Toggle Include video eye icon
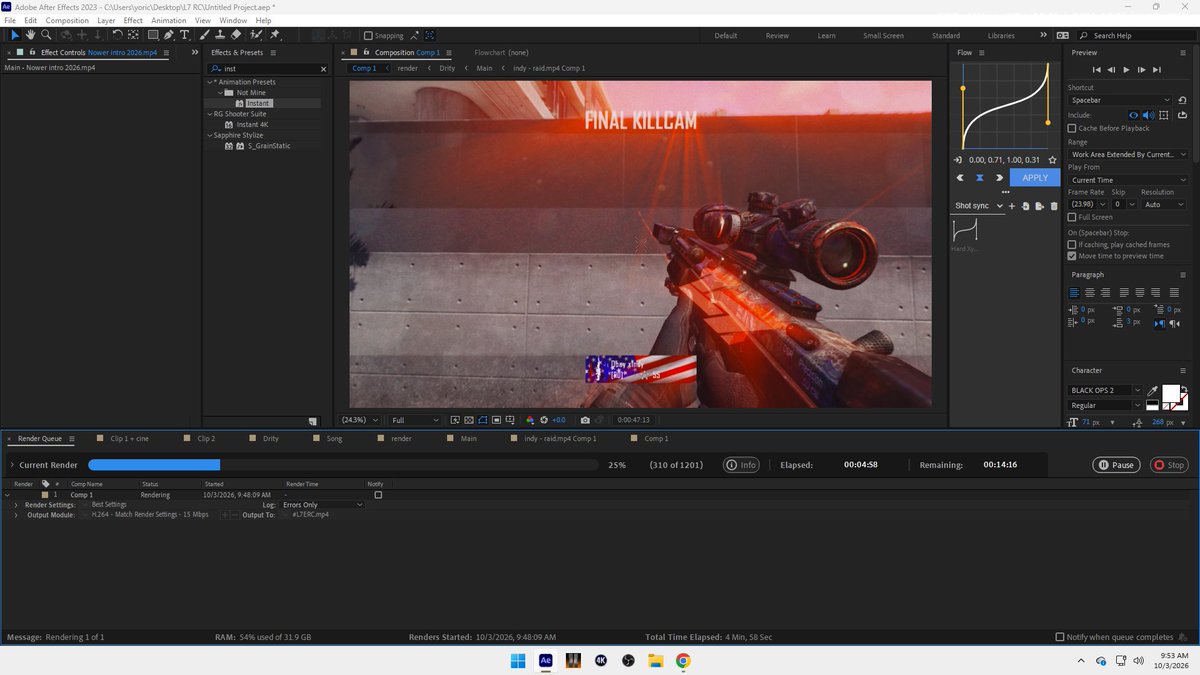 1134,115
